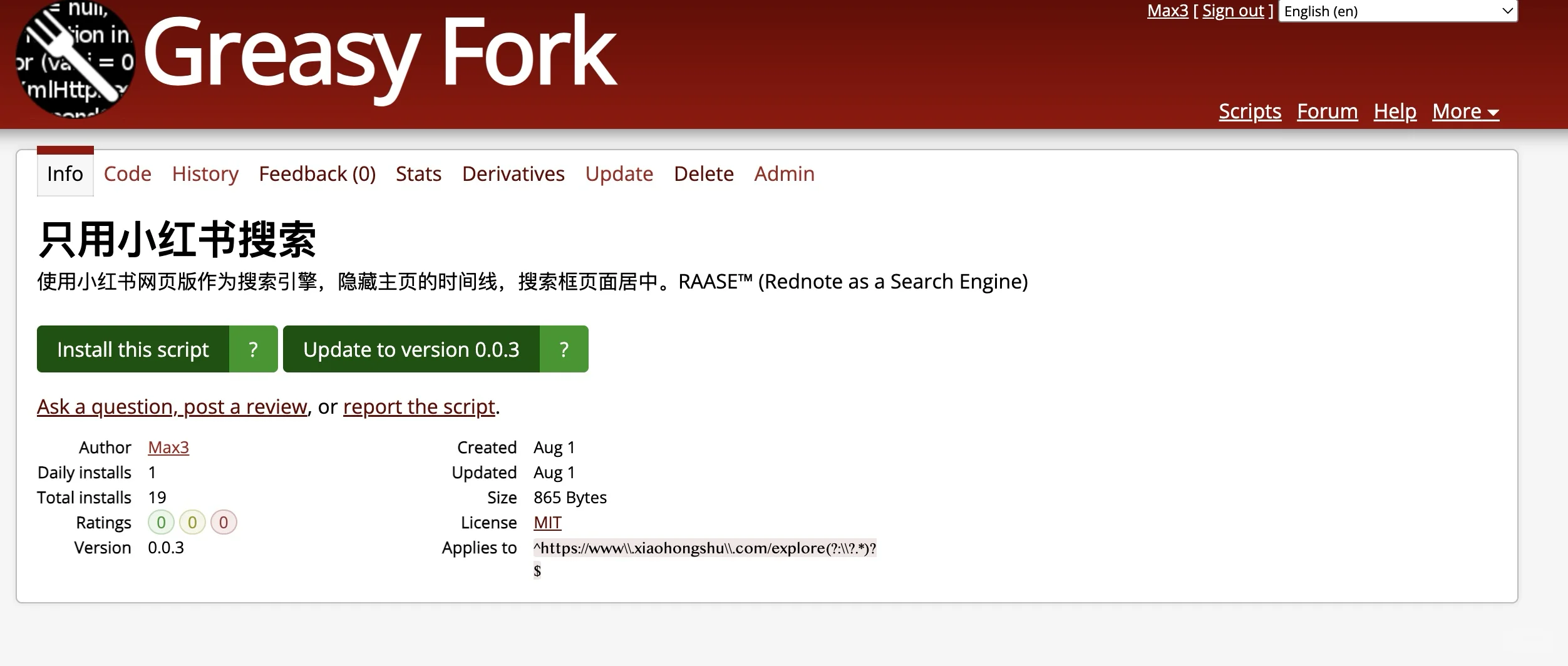Viewport: 1568px width, 666px height.
Task: Open the Help link
Action: click(1395, 111)
